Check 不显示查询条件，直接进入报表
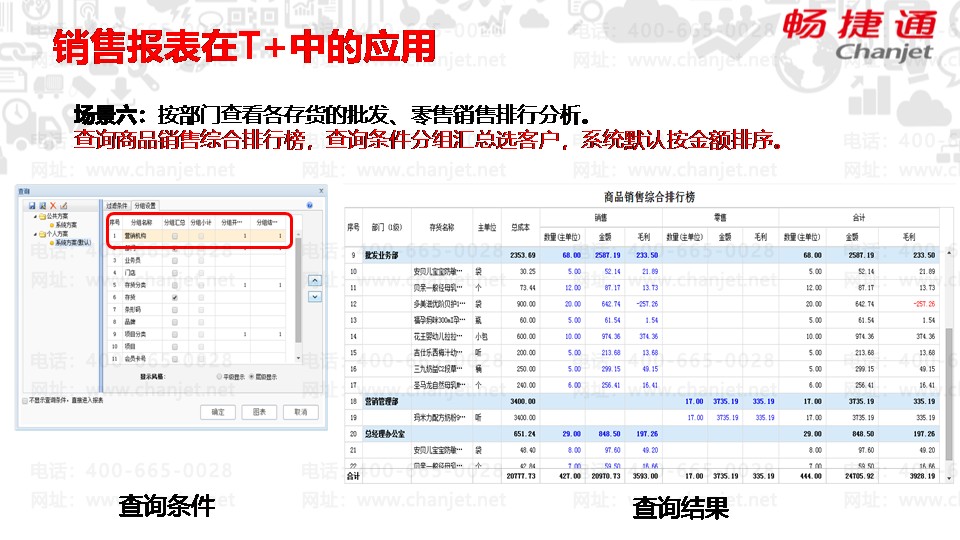Viewport: 960px width, 540px height. 25,400
